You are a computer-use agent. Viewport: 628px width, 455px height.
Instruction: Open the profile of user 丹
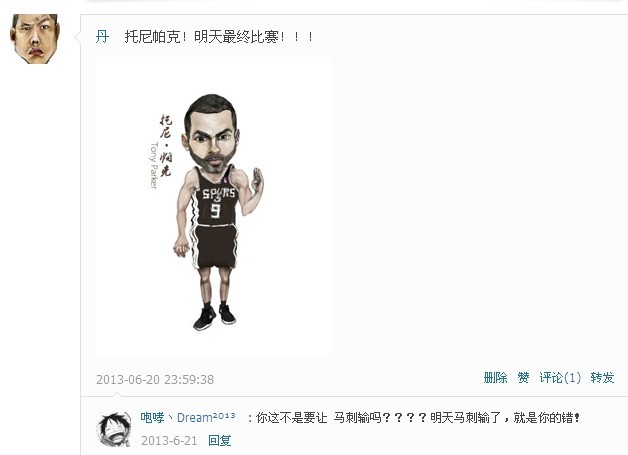coord(102,37)
